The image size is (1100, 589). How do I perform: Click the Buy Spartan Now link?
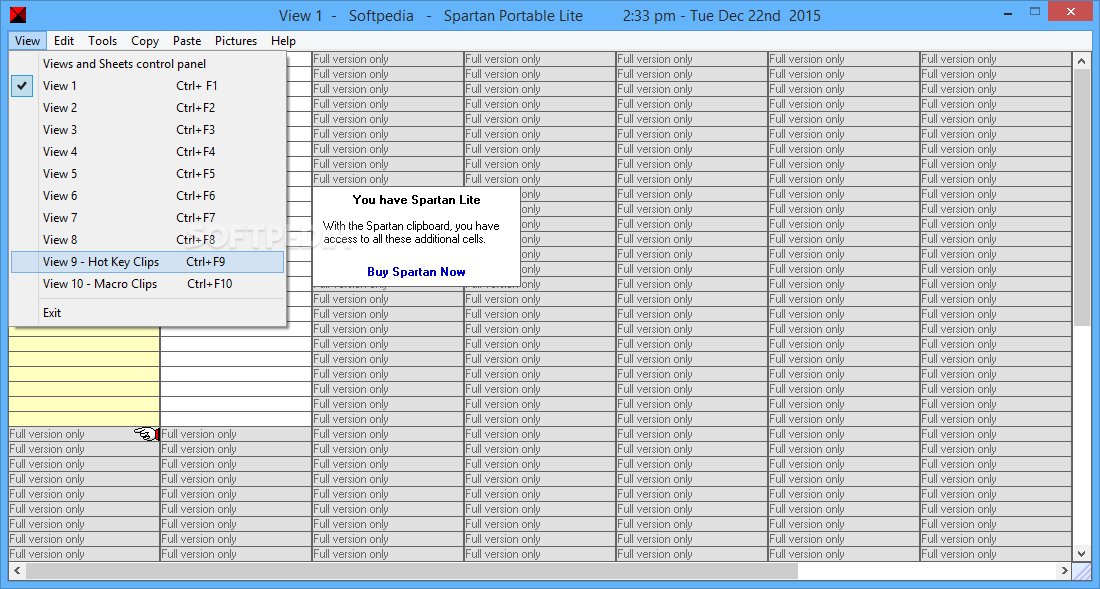[416, 271]
